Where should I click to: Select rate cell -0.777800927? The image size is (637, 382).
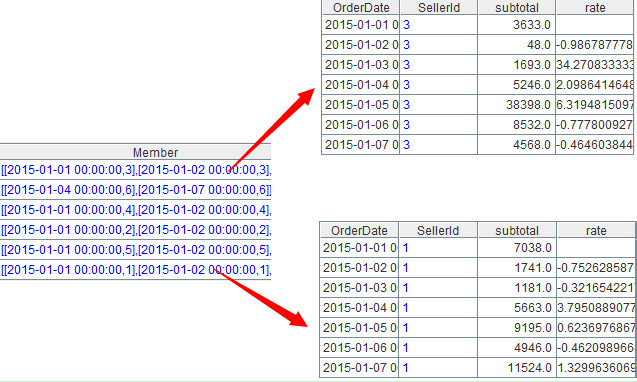point(594,124)
